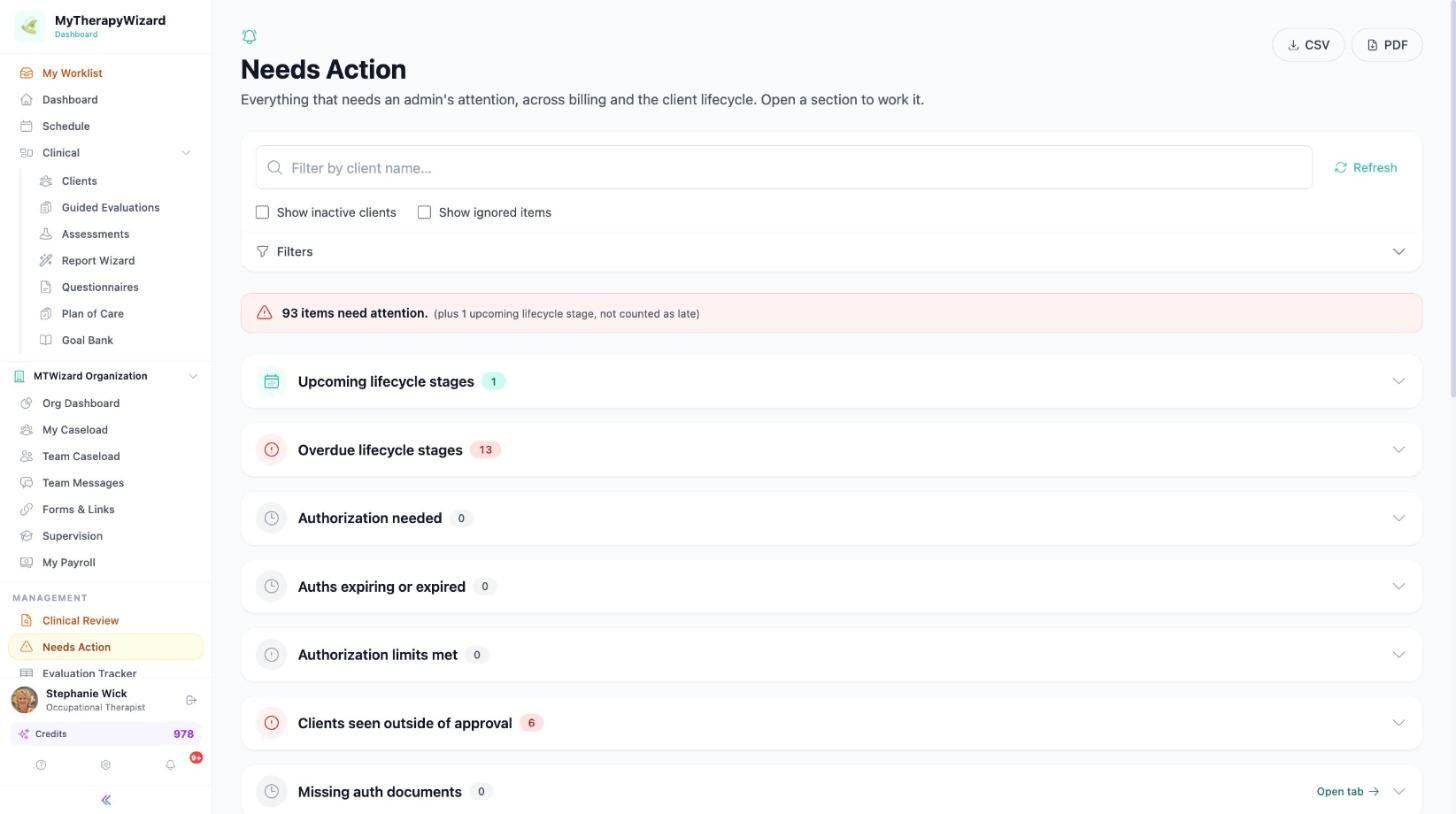
Task: Download the CSV export
Action: (1308, 45)
